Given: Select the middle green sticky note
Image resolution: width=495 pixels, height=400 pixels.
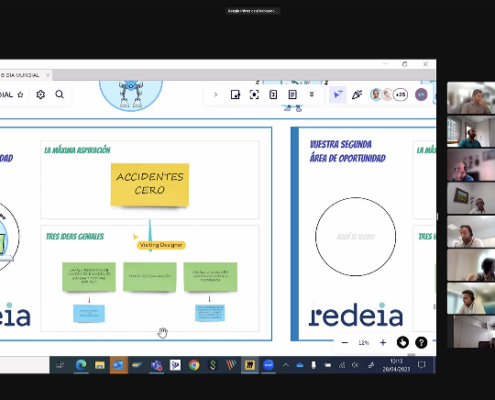Looking at the screenshot, I should [x=150, y=277].
